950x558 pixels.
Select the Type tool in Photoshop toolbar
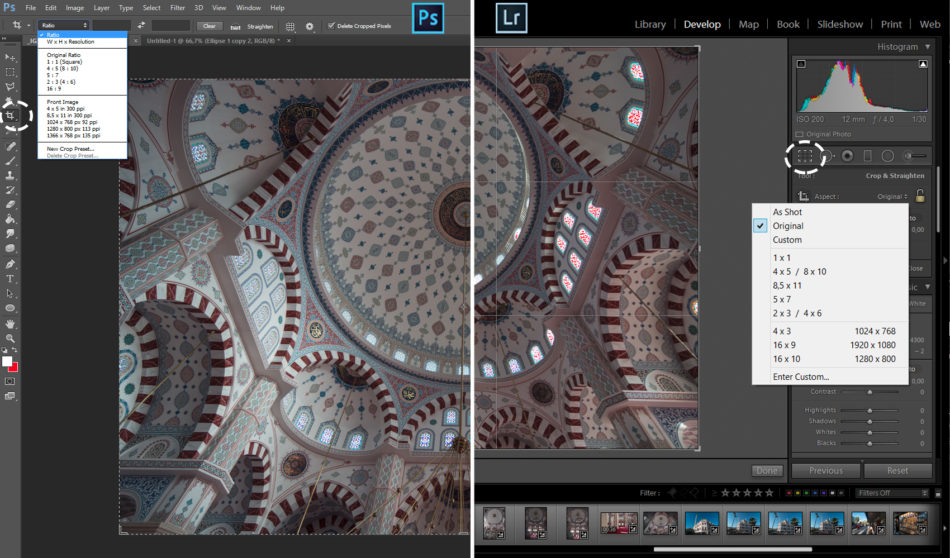tap(11, 278)
